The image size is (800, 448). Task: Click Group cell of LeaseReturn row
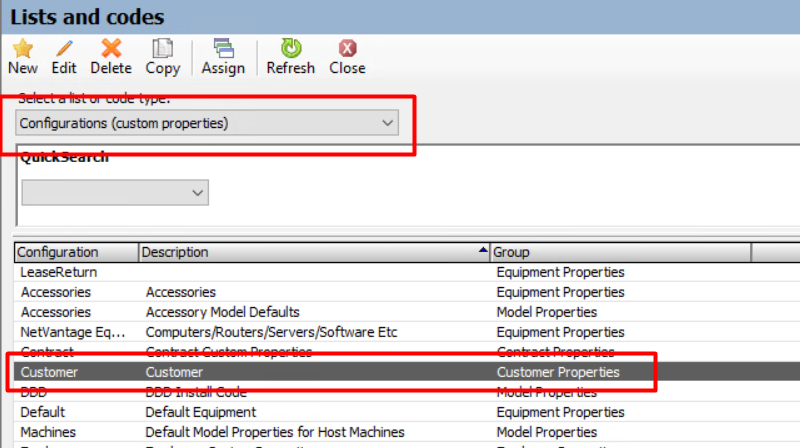coord(560,272)
